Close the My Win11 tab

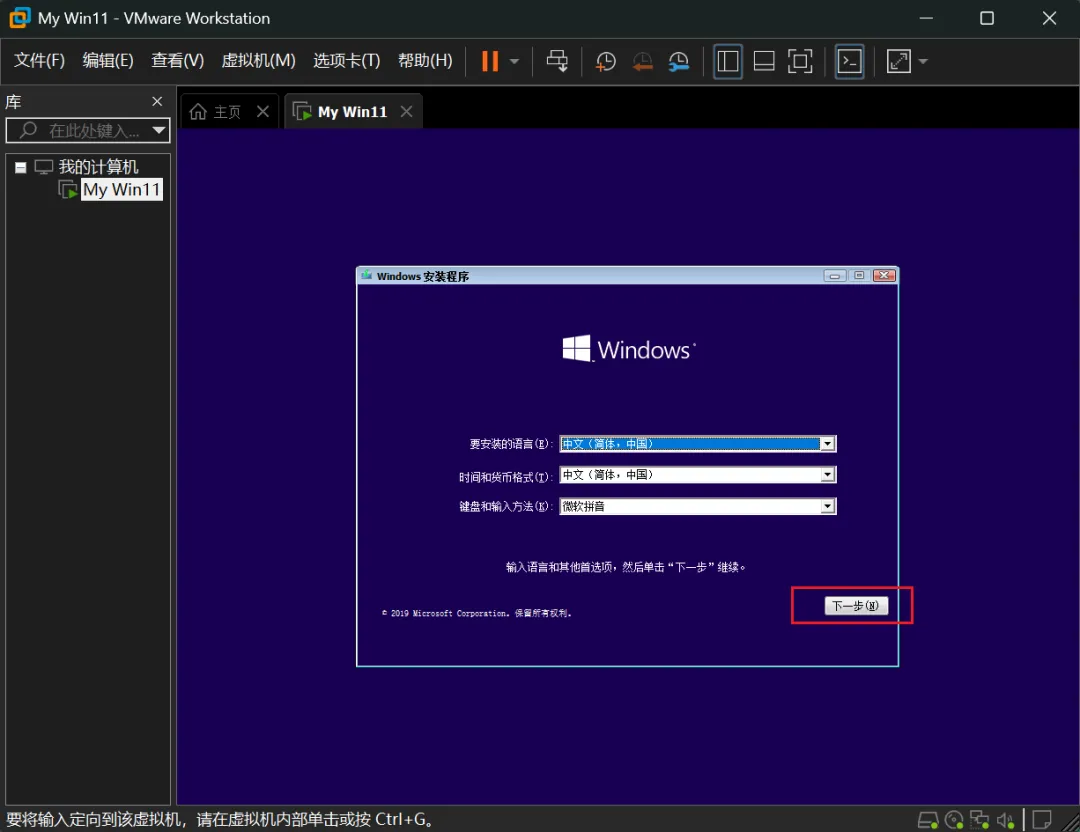pyautogui.click(x=406, y=112)
